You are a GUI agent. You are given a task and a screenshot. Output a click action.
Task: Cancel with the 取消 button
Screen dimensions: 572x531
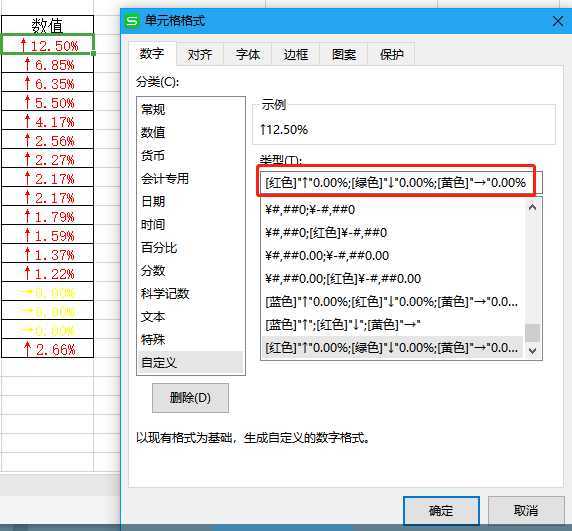526,511
